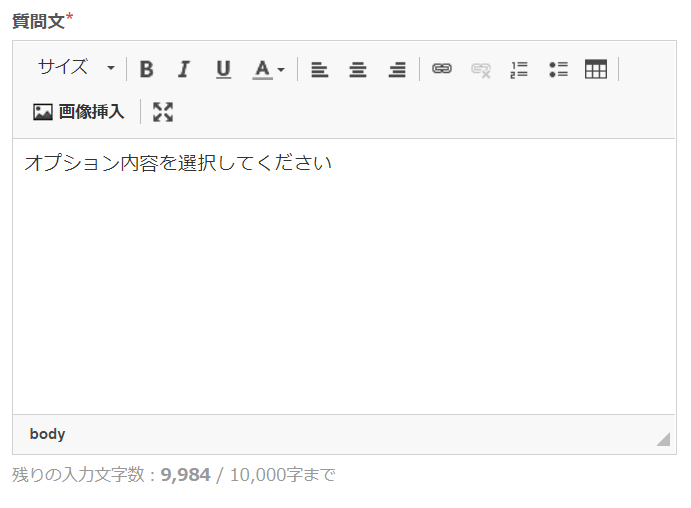The width and height of the screenshot is (691, 508).
Task: Maximize the editor with the fullscreen icon
Action: 163,112
